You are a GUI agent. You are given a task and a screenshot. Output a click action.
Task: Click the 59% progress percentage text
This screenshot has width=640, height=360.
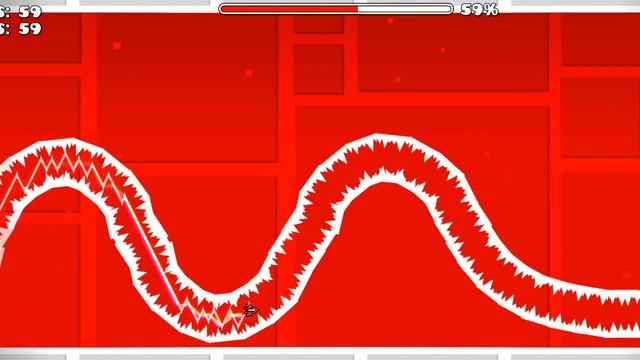click(x=479, y=9)
